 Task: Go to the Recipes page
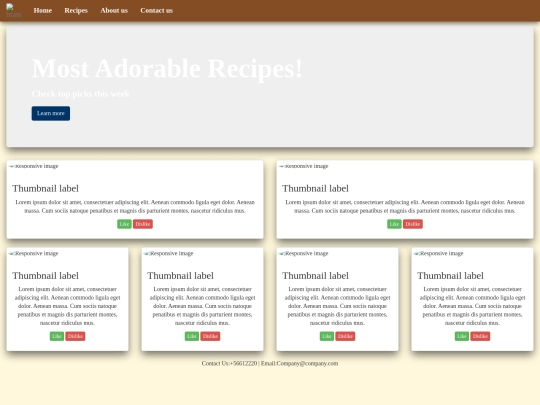[76, 10]
